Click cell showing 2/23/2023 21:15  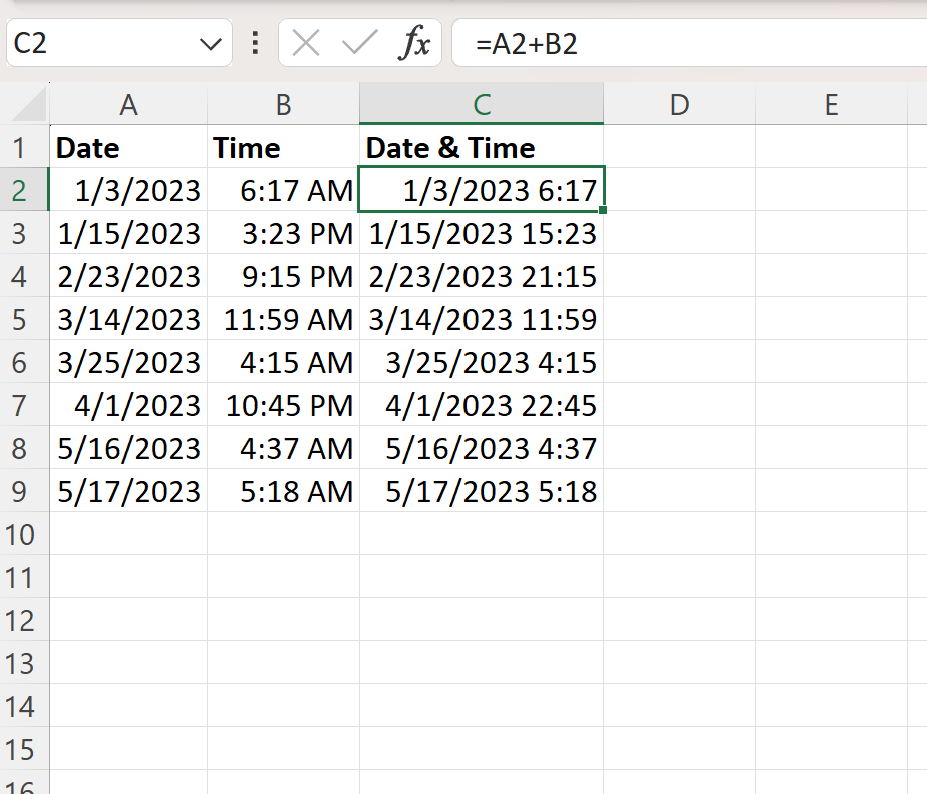(x=481, y=276)
